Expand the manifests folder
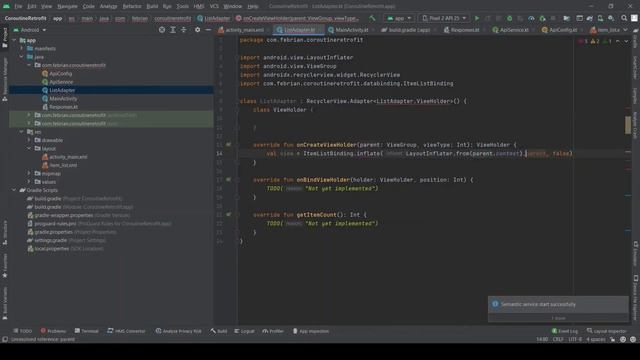This screenshot has height=360, width=640. coord(22,49)
